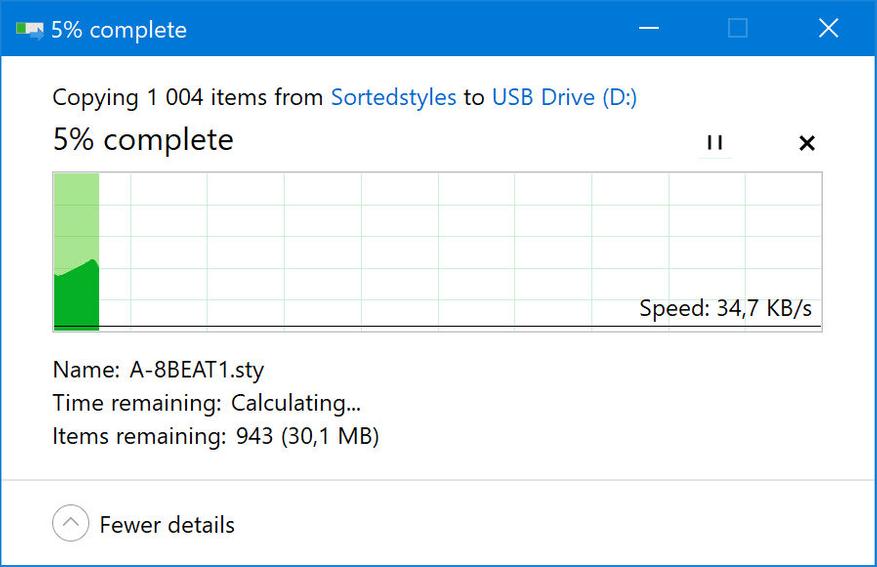Viewport: 877px width, 567px height.
Task: Click the title bar 5% complete text
Action: click(119, 30)
